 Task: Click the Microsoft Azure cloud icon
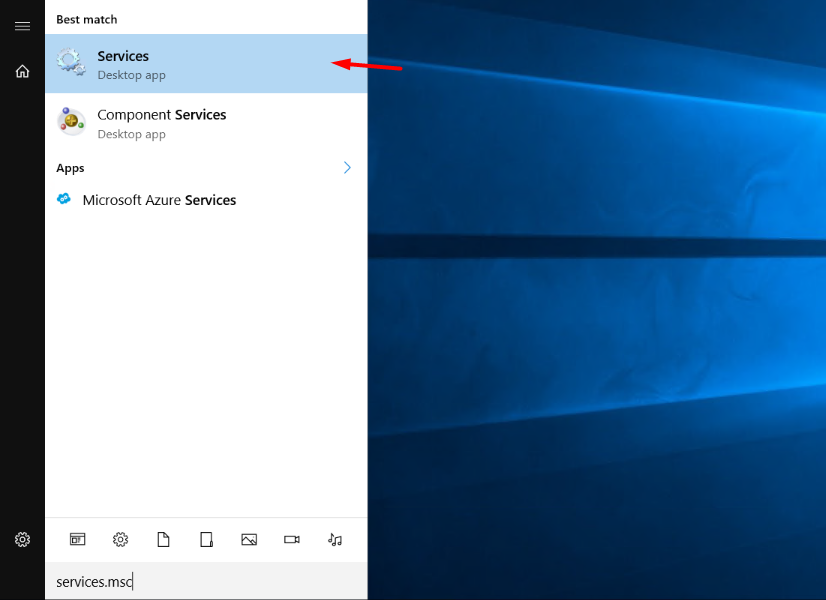(x=64, y=199)
